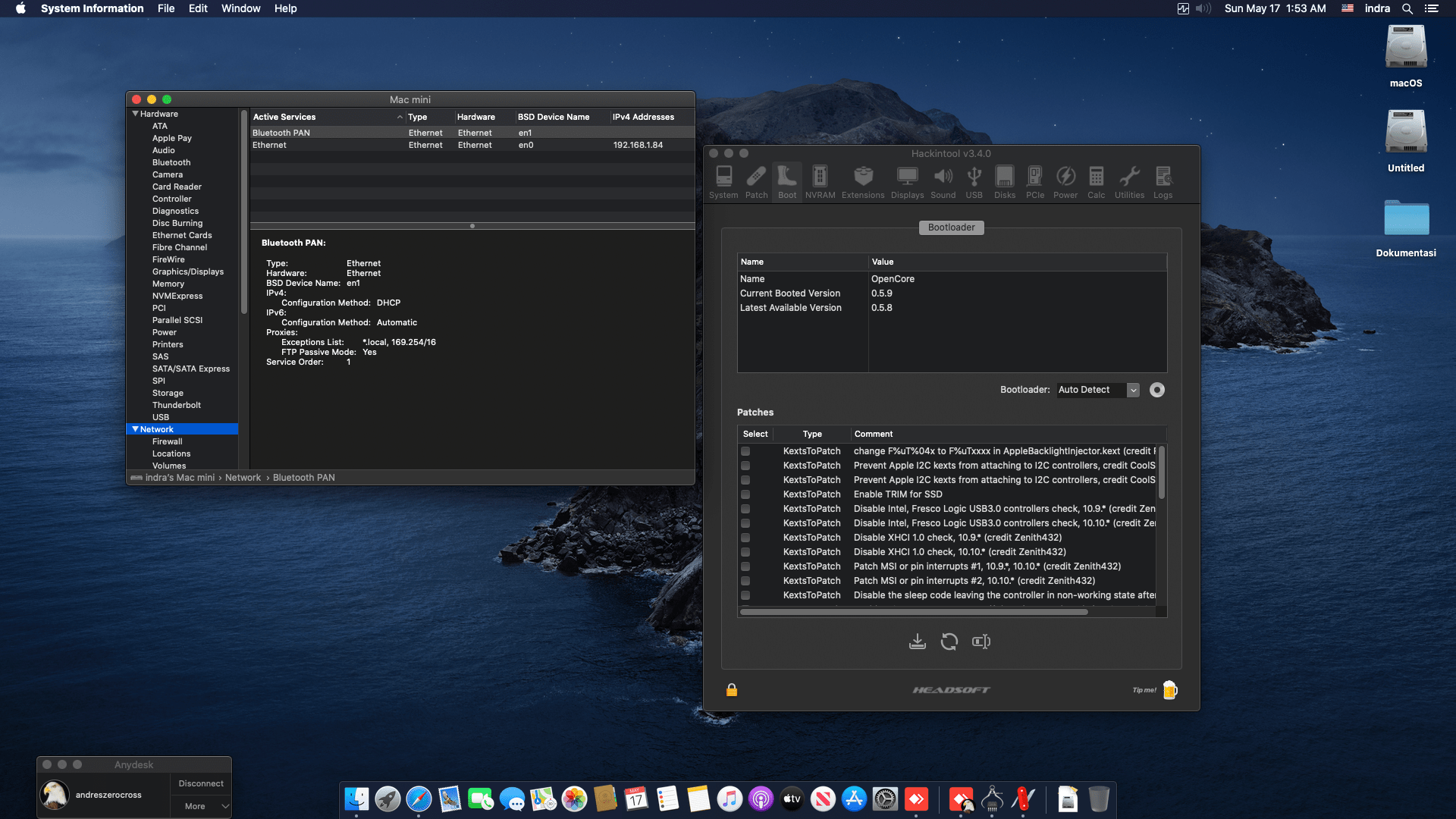
Task: Open the System Information app menu
Action: (x=92, y=8)
